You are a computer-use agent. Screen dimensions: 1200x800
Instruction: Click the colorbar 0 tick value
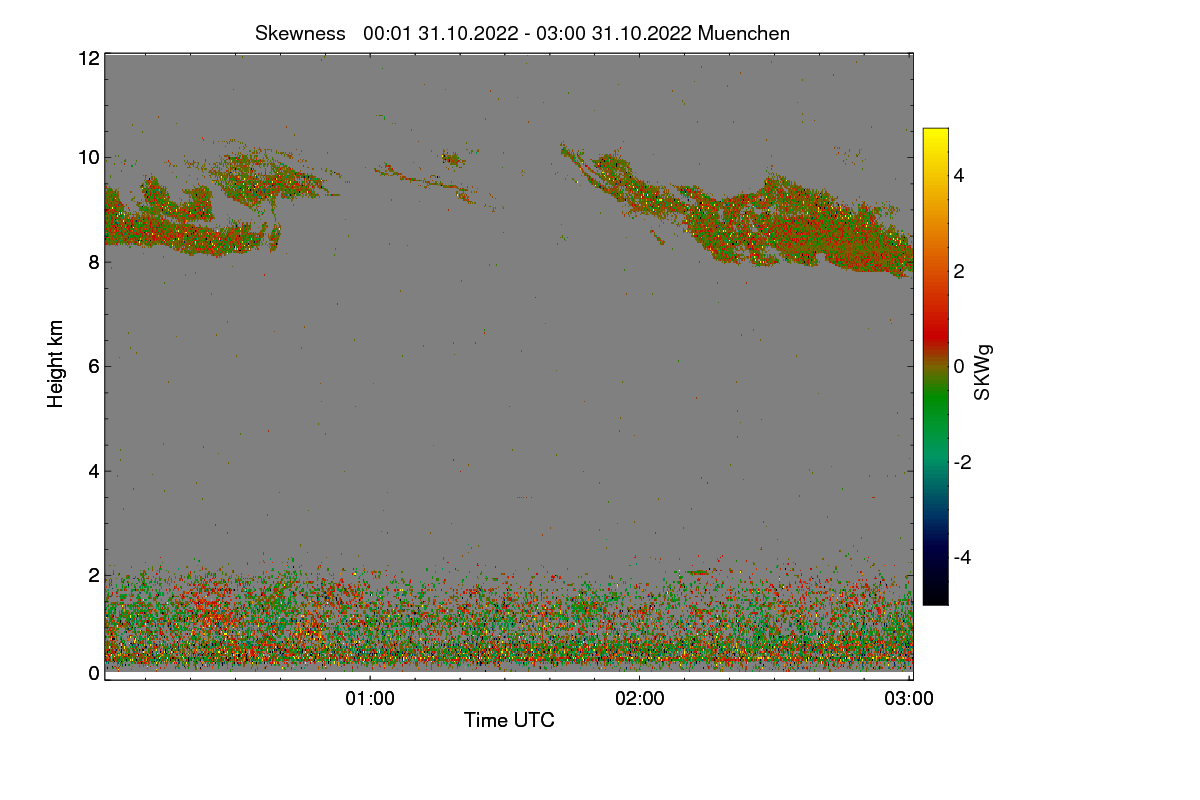pos(960,366)
